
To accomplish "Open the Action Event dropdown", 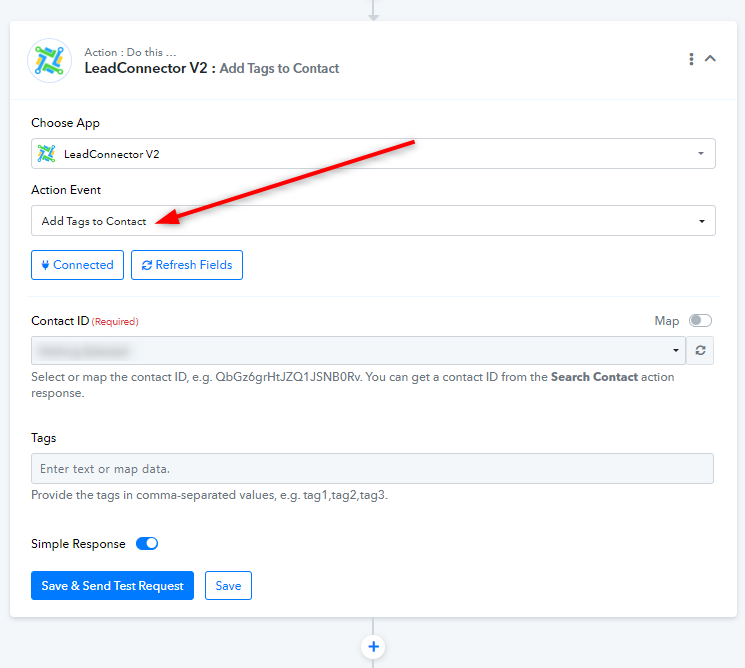I will pyautogui.click(x=373, y=220).
